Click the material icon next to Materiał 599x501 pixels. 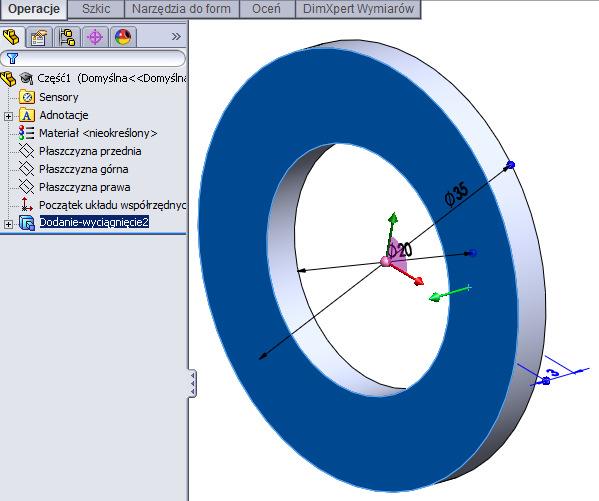point(26,133)
